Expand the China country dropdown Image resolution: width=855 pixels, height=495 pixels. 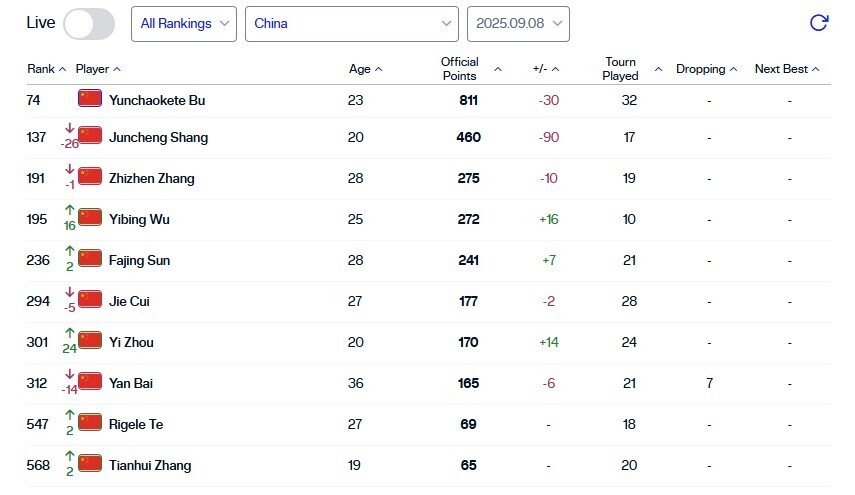point(352,23)
